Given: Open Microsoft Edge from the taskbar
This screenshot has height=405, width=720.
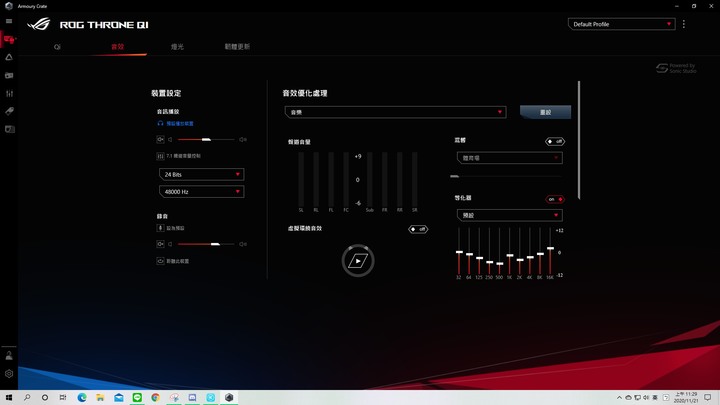Looking at the screenshot, I should coord(82,397).
